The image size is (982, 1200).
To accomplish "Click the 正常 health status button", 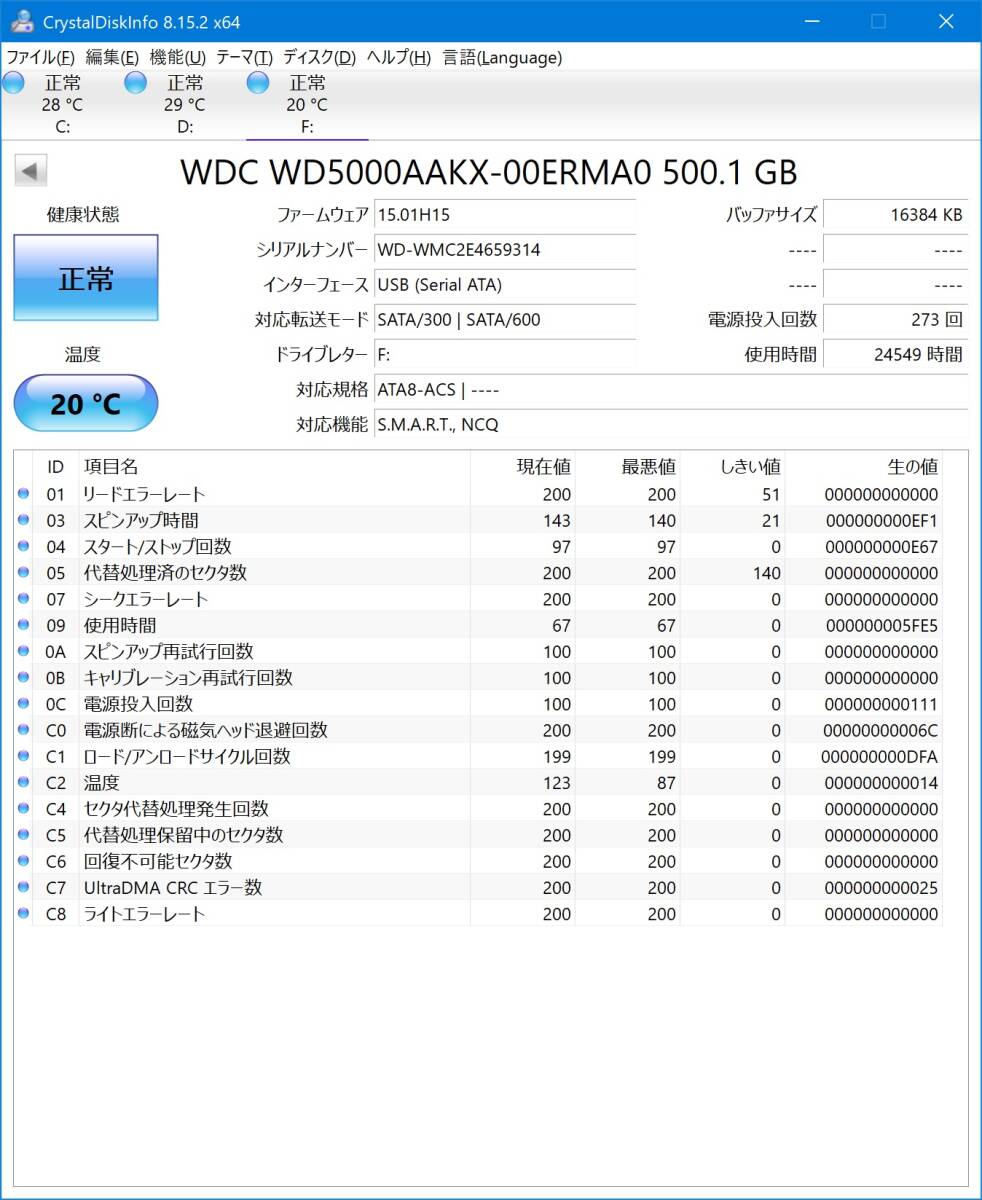I will (86, 278).
